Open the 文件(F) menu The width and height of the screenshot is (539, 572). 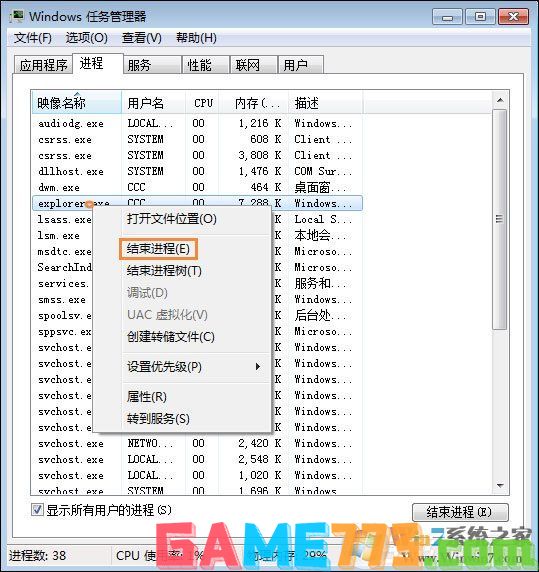click(x=33, y=38)
